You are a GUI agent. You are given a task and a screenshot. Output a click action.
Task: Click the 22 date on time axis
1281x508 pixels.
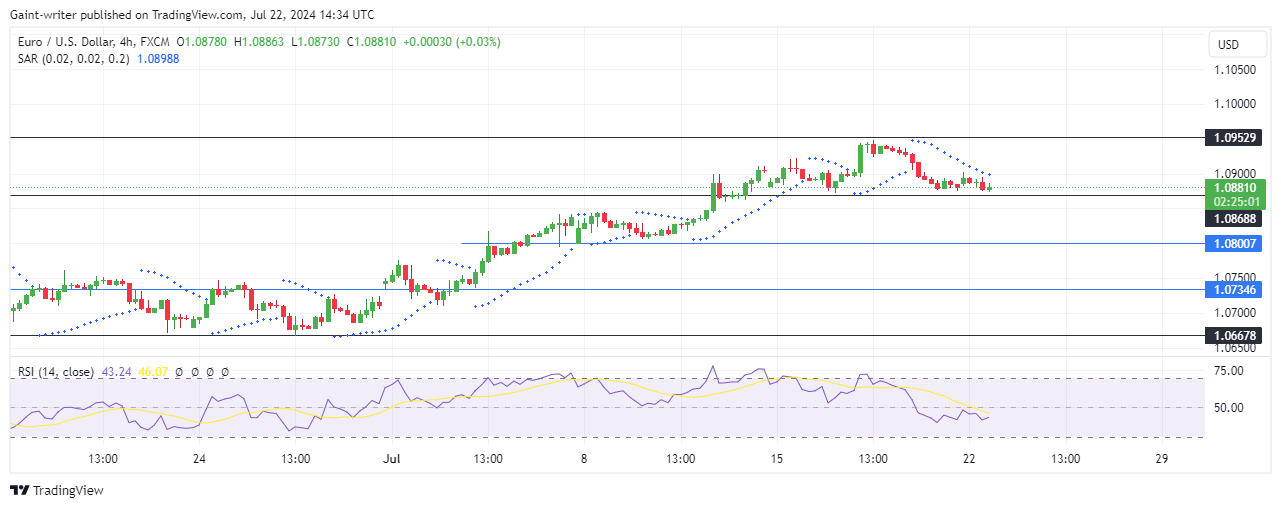tap(969, 459)
